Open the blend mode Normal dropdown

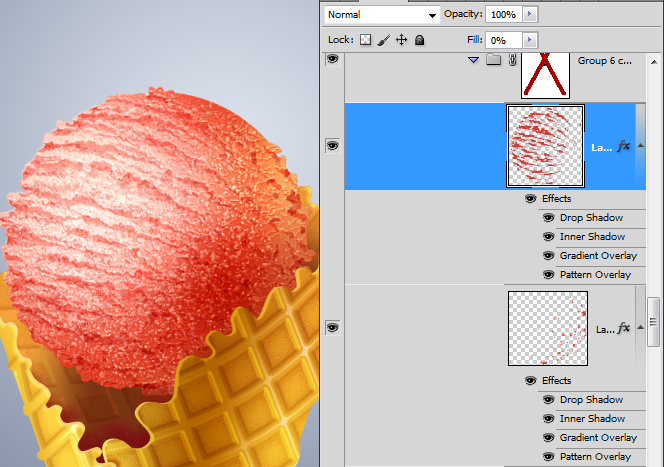pyautogui.click(x=382, y=15)
